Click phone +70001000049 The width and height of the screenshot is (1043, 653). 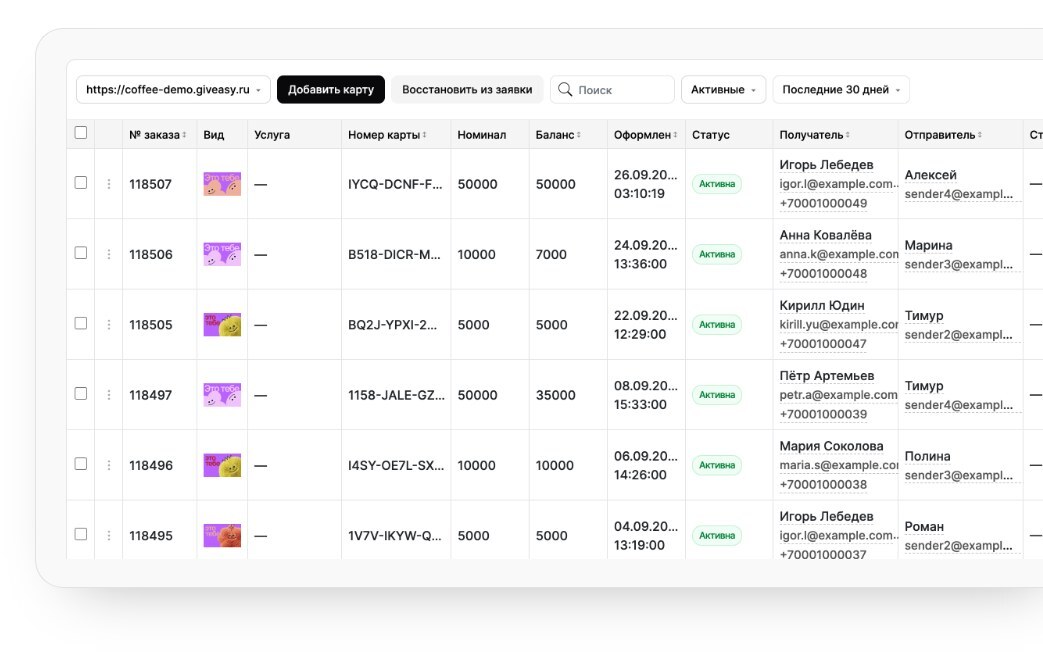point(823,203)
